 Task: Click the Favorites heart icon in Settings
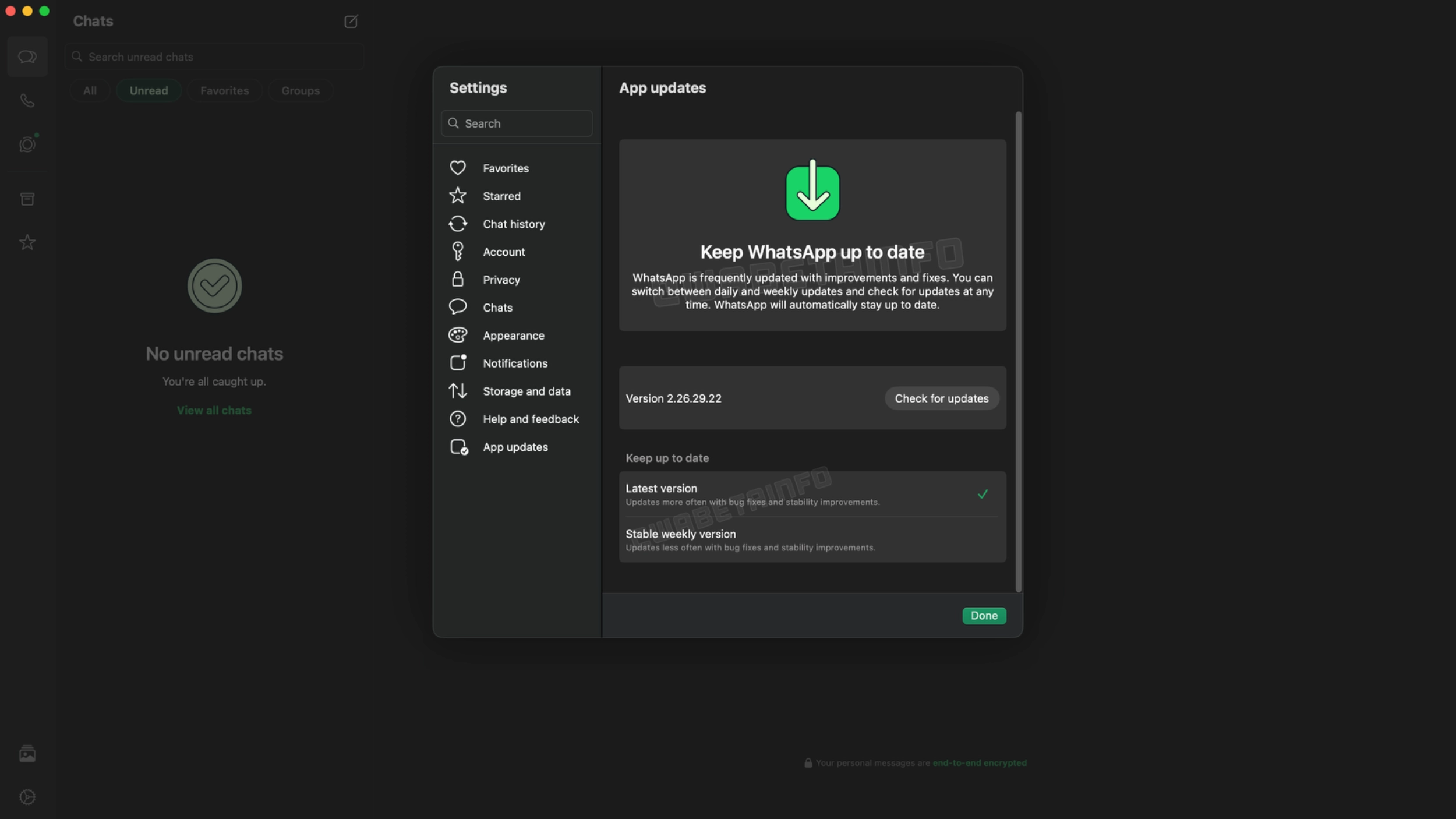tap(458, 168)
